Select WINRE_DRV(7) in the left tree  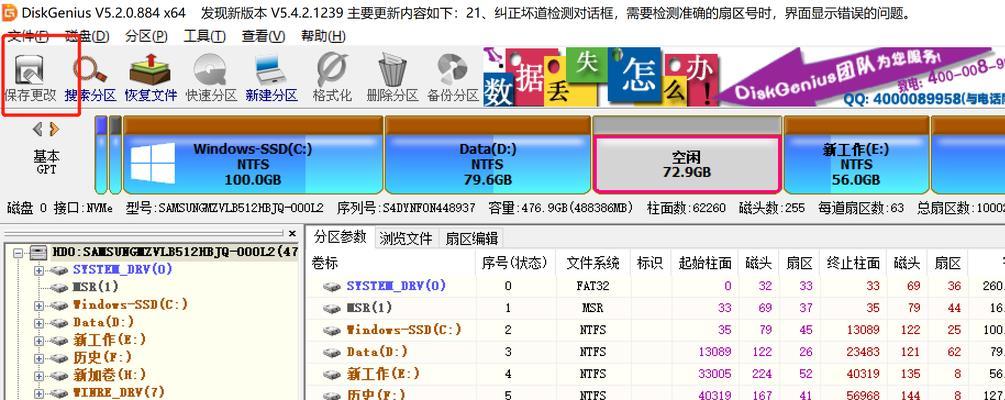119,392
